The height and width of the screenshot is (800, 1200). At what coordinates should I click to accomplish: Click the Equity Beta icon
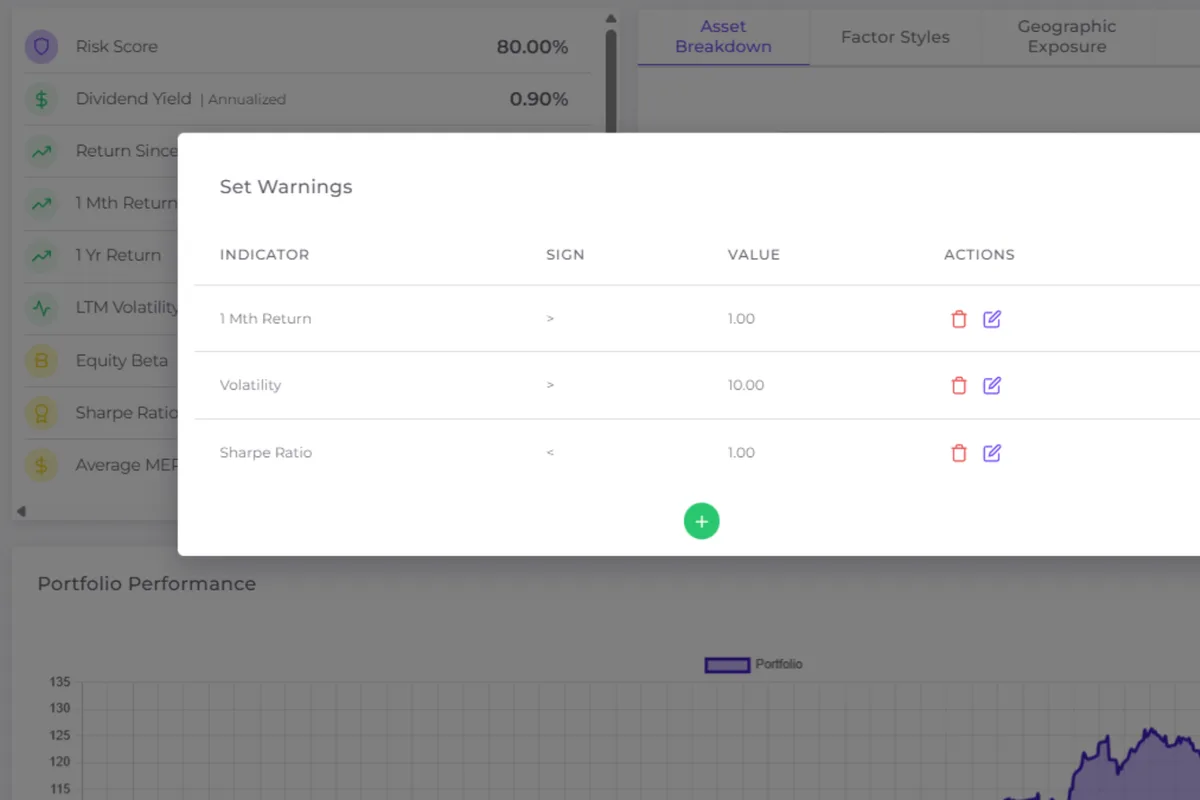pyautogui.click(x=41, y=361)
